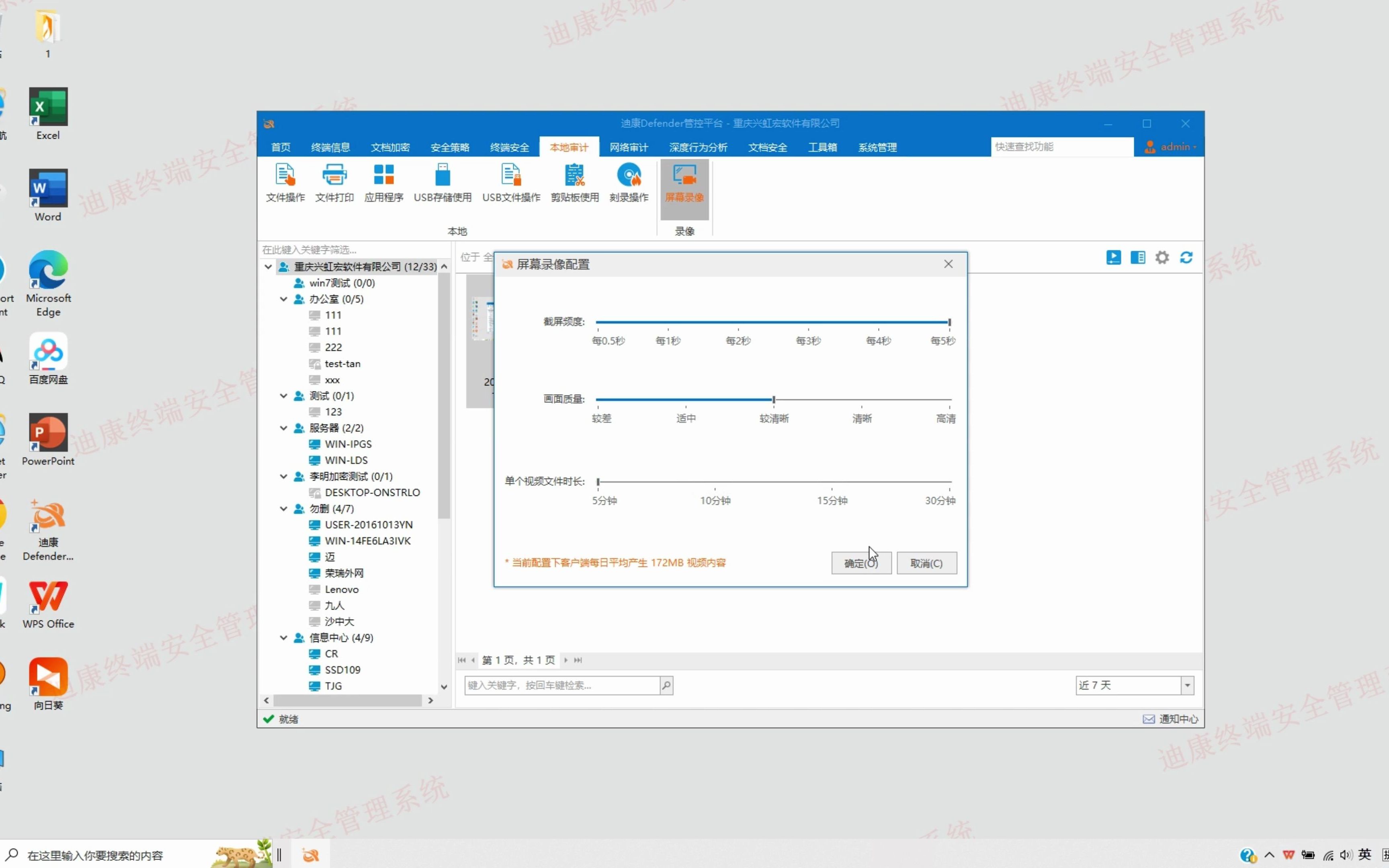Set 画面质量 slider to 高清
Viewport: 1389px width, 868px height.
point(949,399)
